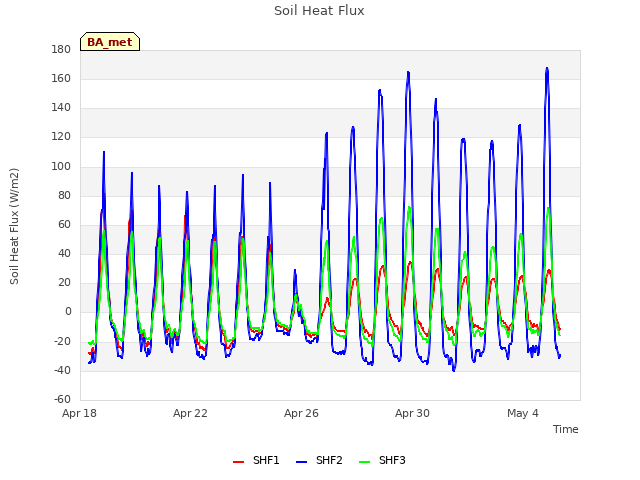Viewport: 640px width, 480px height.
Task: Click the tallest blue SHF2 peak near May 4
Action: (x=547, y=69)
